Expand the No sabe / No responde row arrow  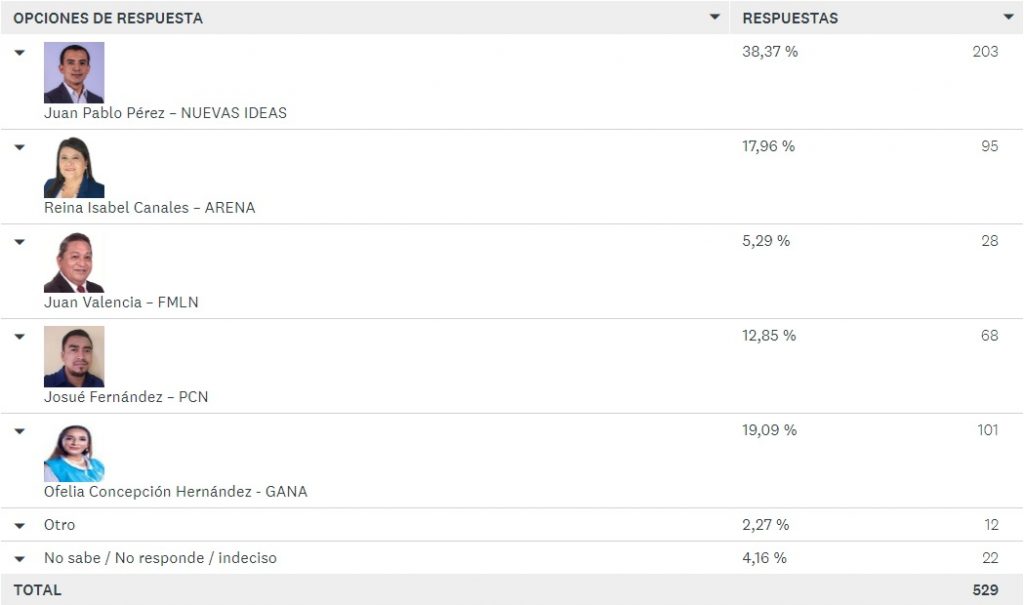click(x=20, y=559)
